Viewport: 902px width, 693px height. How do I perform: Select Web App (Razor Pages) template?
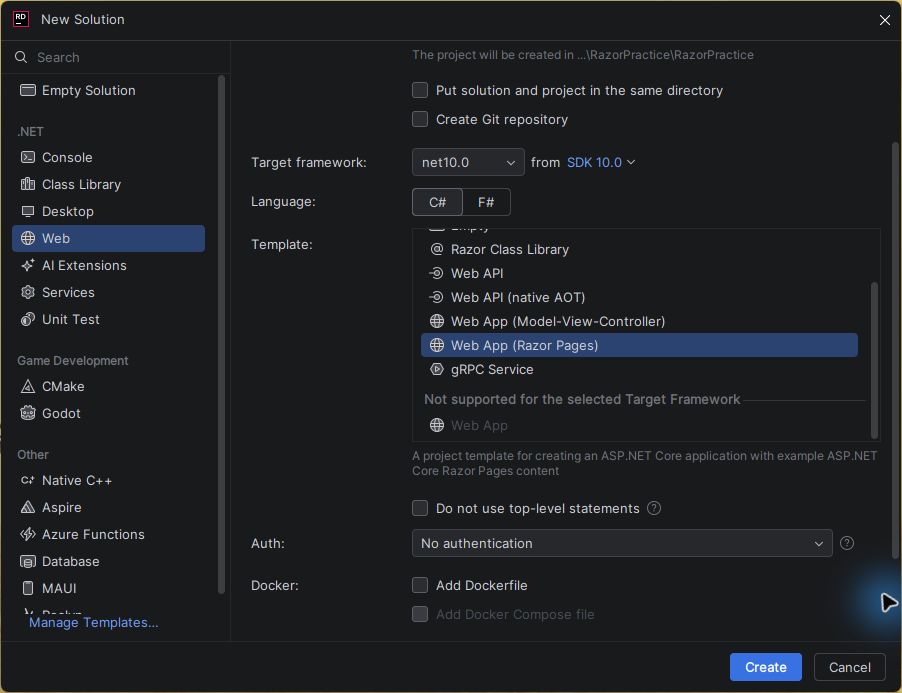click(639, 345)
